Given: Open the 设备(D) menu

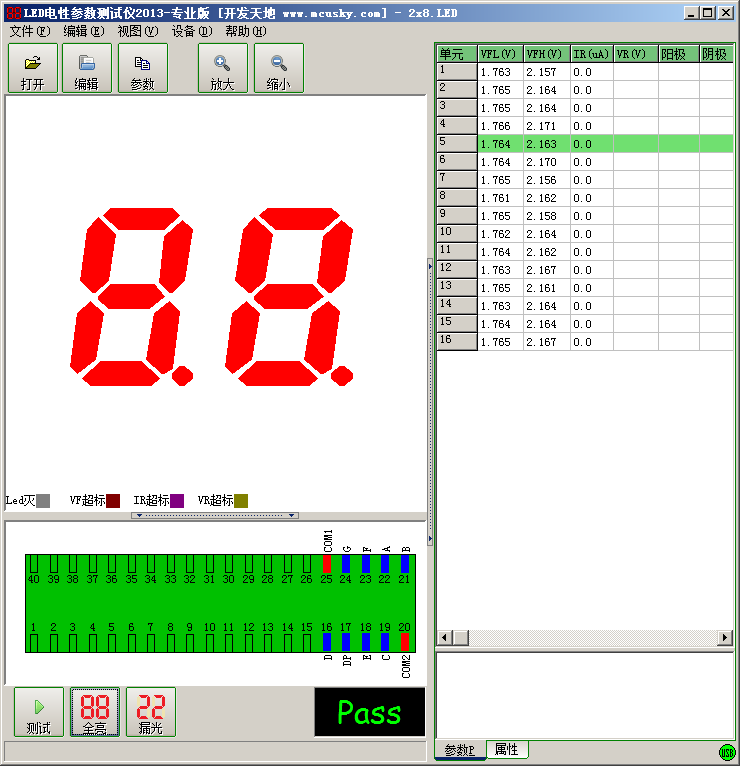Looking at the screenshot, I should click(191, 31).
